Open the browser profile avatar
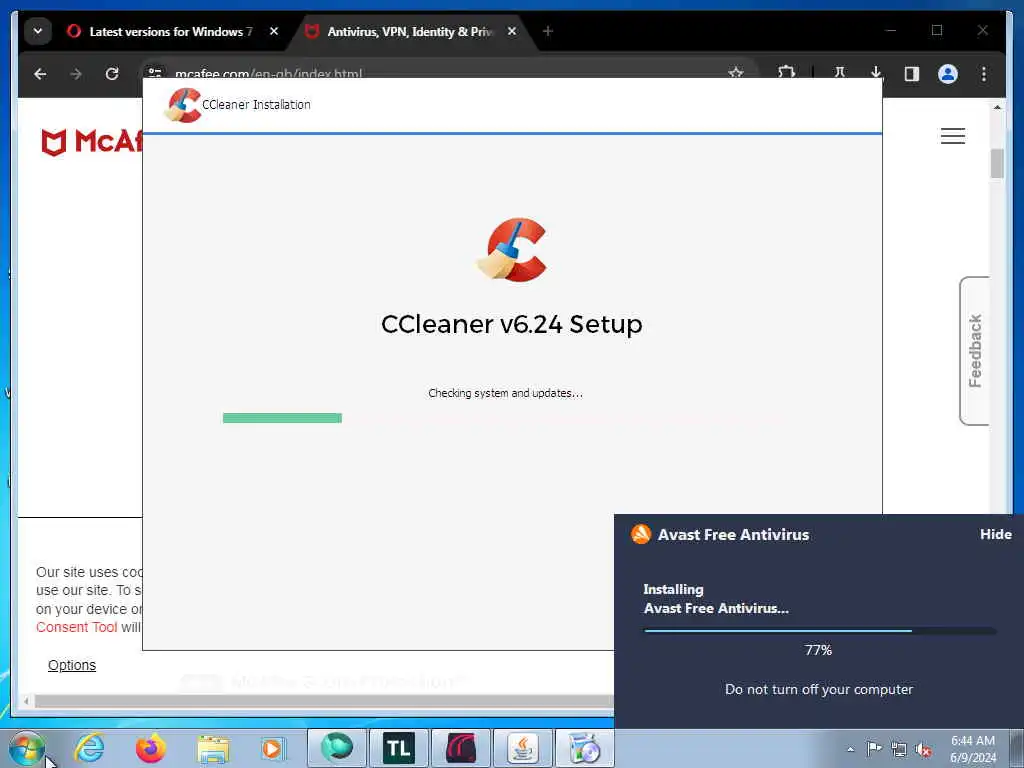Image resolution: width=1024 pixels, height=768 pixels. click(x=948, y=74)
